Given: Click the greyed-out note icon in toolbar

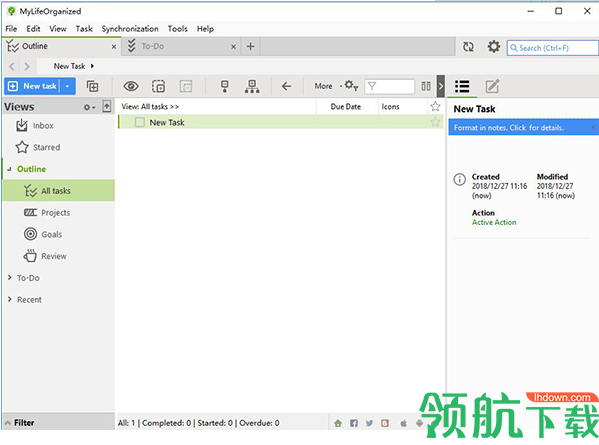Looking at the screenshot, I should [186, 86].
